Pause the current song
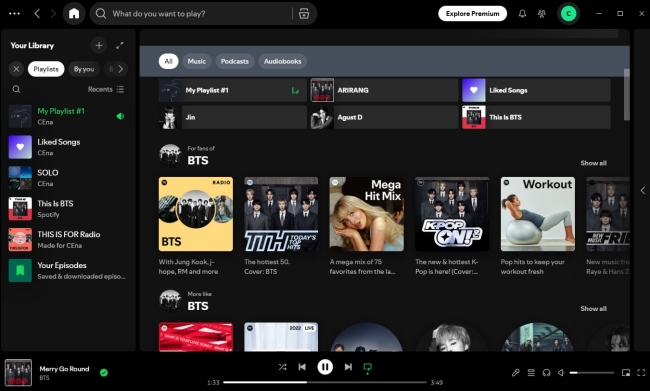 point(325,367)
